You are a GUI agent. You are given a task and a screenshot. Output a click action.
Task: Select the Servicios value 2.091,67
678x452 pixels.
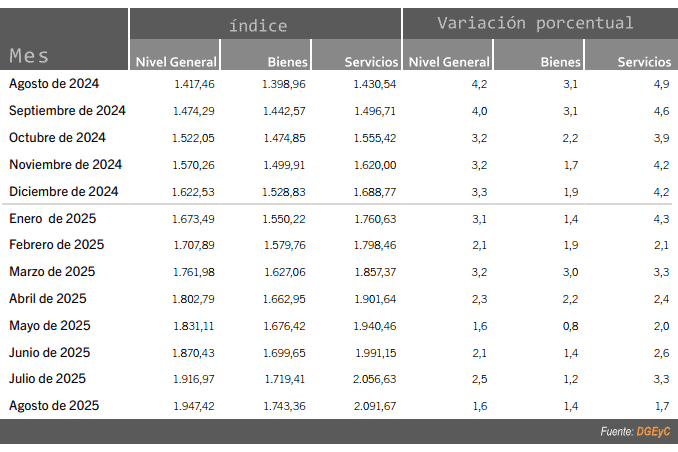374,406
